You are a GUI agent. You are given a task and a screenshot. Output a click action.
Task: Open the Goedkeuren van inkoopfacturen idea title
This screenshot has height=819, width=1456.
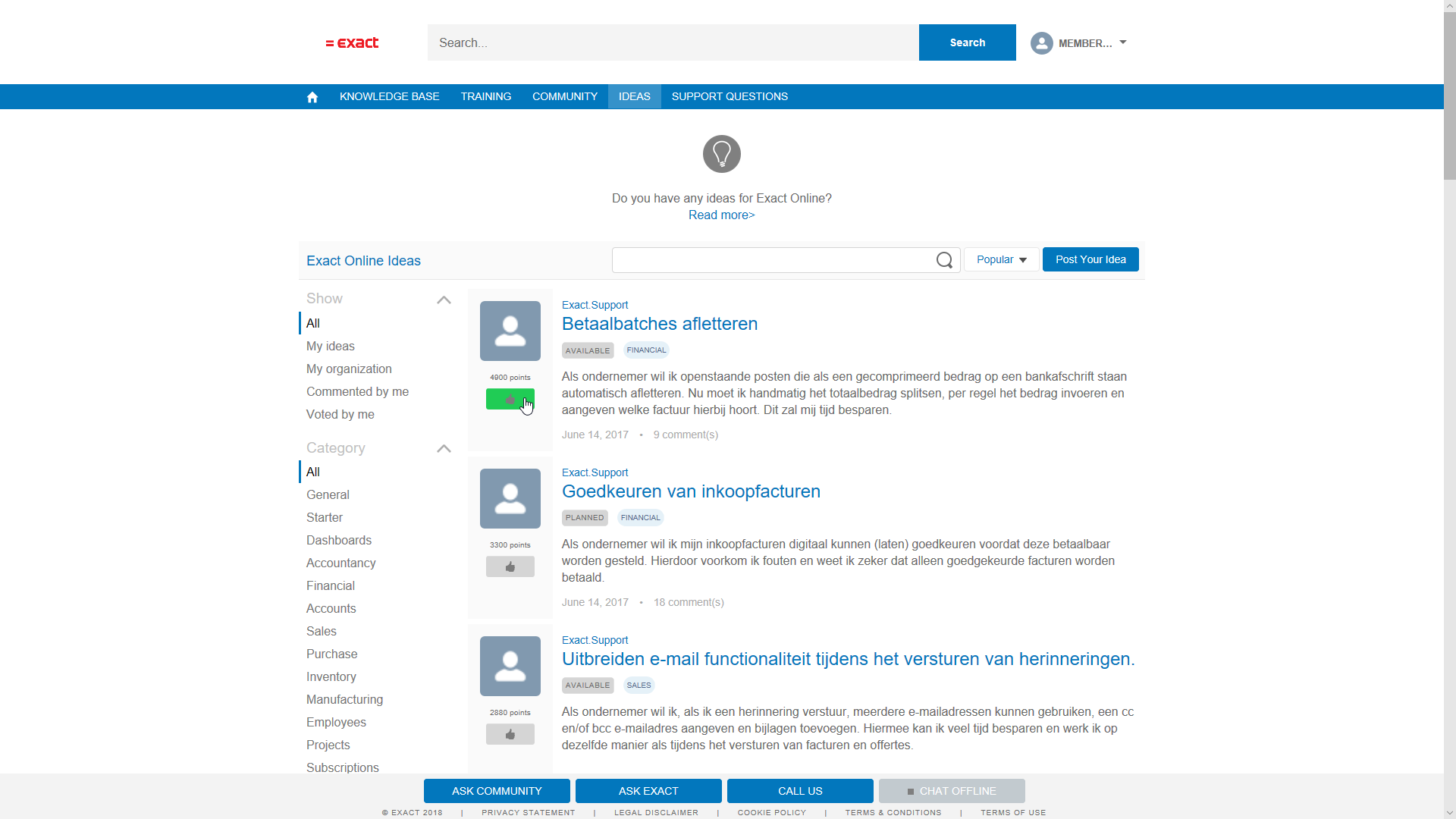click(x=691, y=491)
